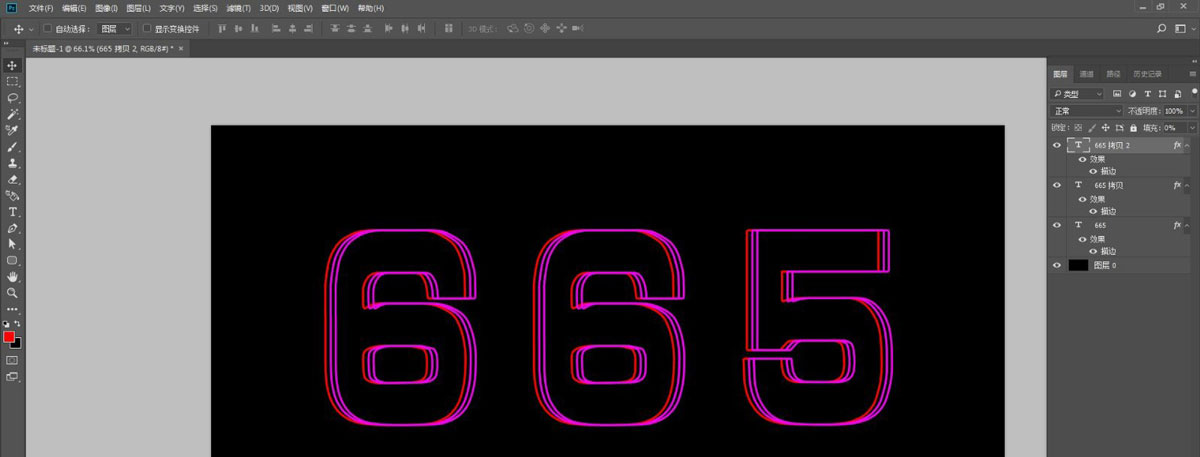Open 填充 fill dropdown arrow
Image resolution: width=1200 pixels, height=457 pixels.
1191,128
